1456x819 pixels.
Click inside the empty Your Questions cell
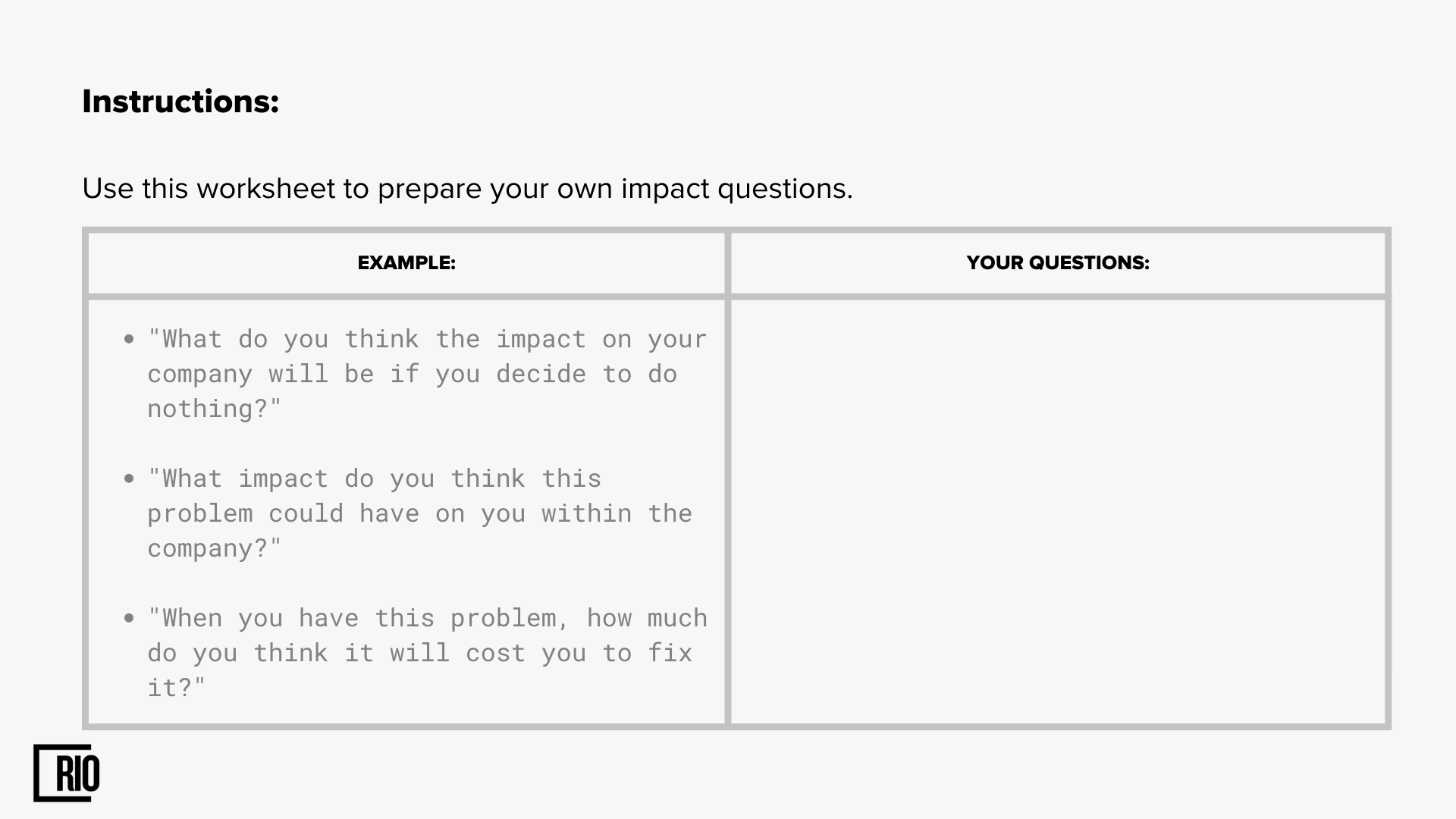[x=1058, y=512]
